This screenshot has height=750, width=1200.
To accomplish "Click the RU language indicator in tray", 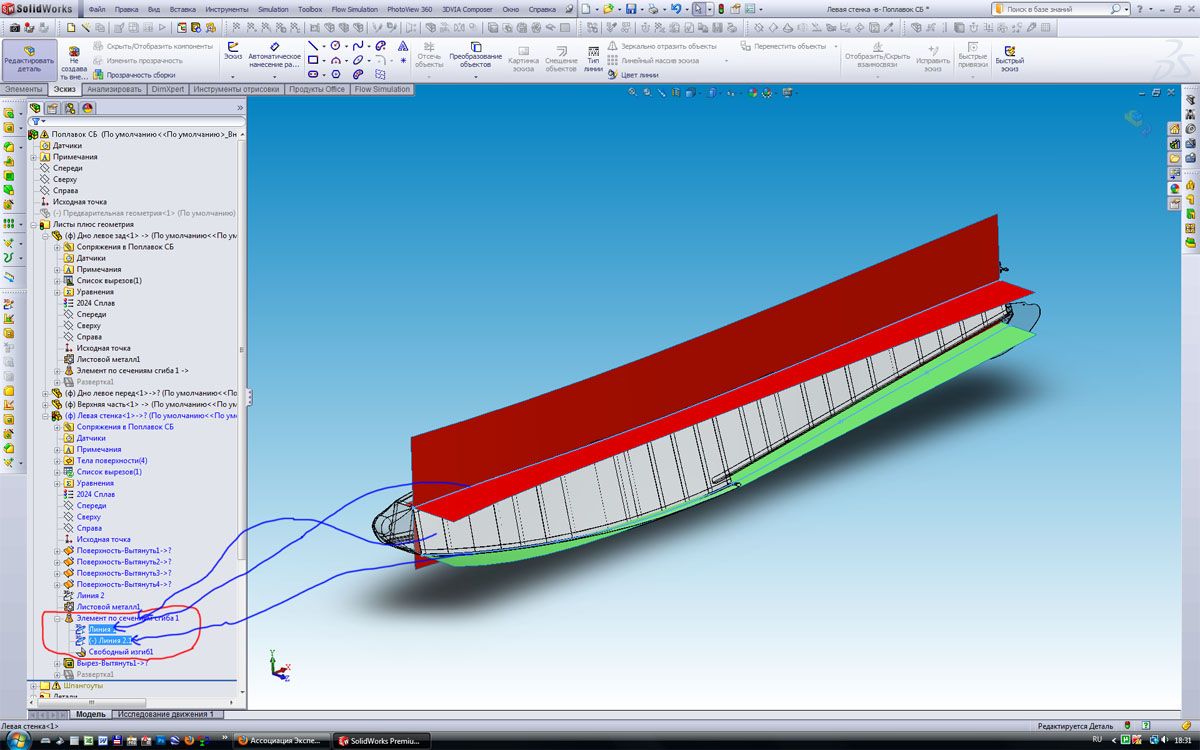I will pos(1097,740).
